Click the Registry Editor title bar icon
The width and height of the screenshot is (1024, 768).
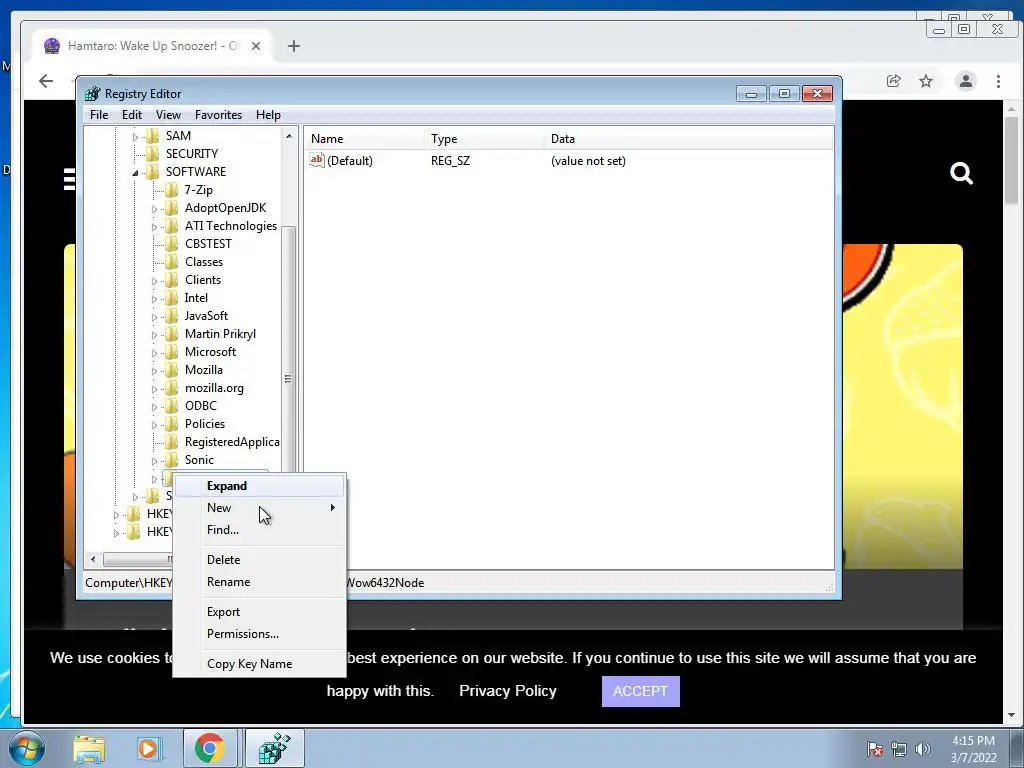coord(93,93)
